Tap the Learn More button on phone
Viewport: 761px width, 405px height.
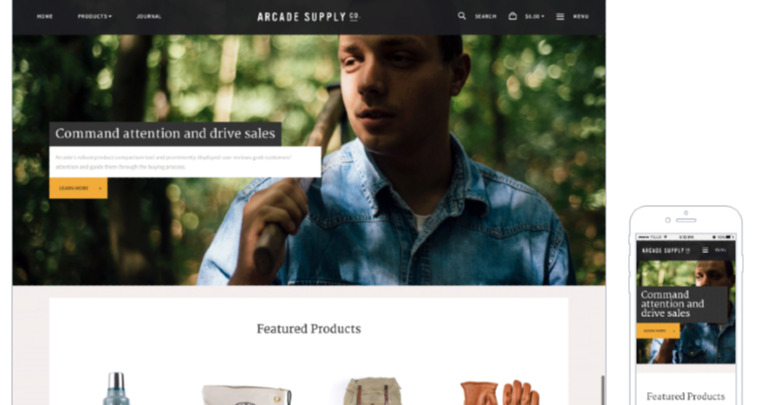(x=658, y=331)
